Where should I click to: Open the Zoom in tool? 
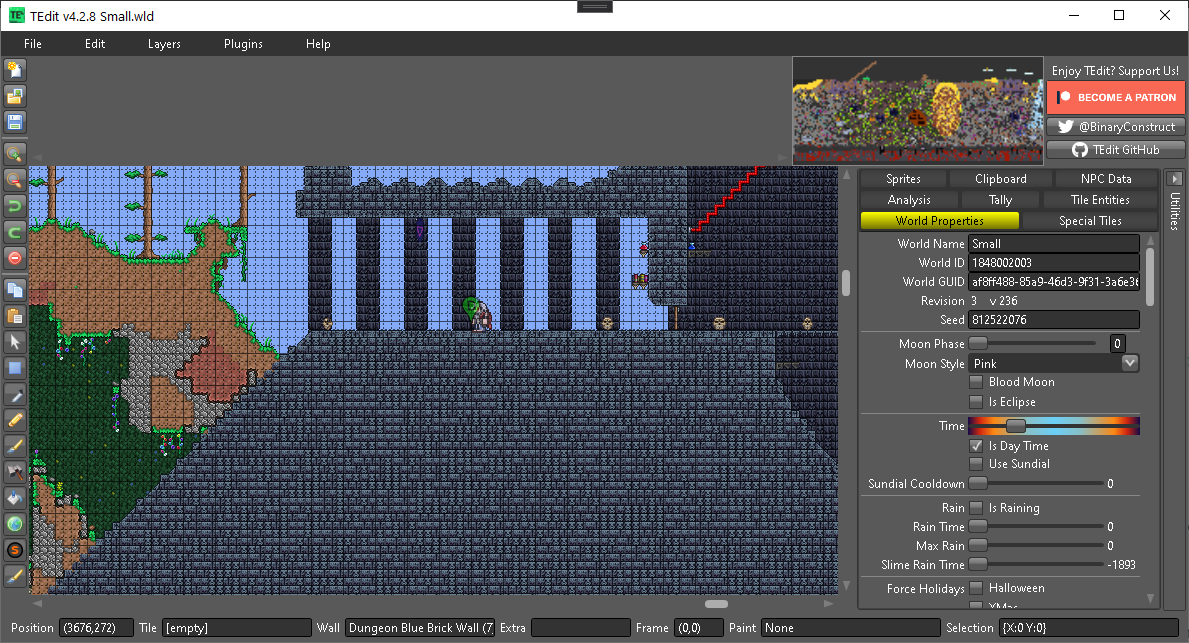point(14,154)
